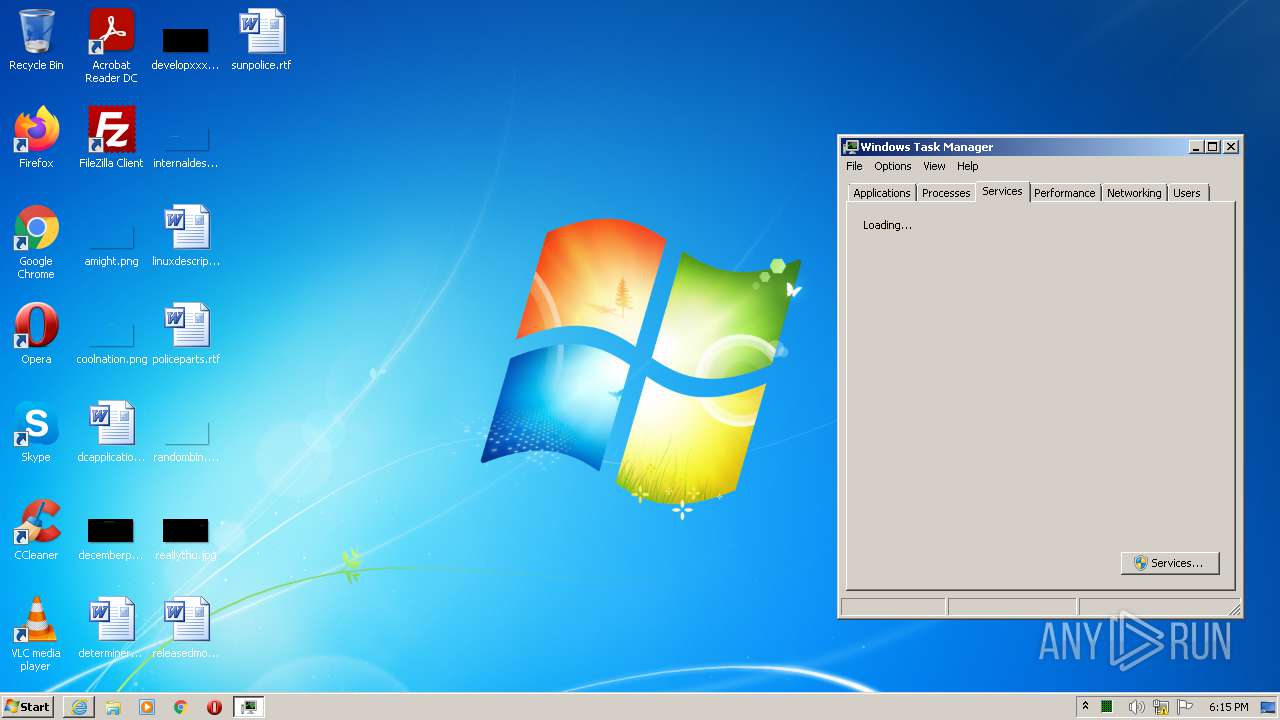Switch to the Applications tab
Viewport: 1280px width, 720px height.
coord(882,193)
